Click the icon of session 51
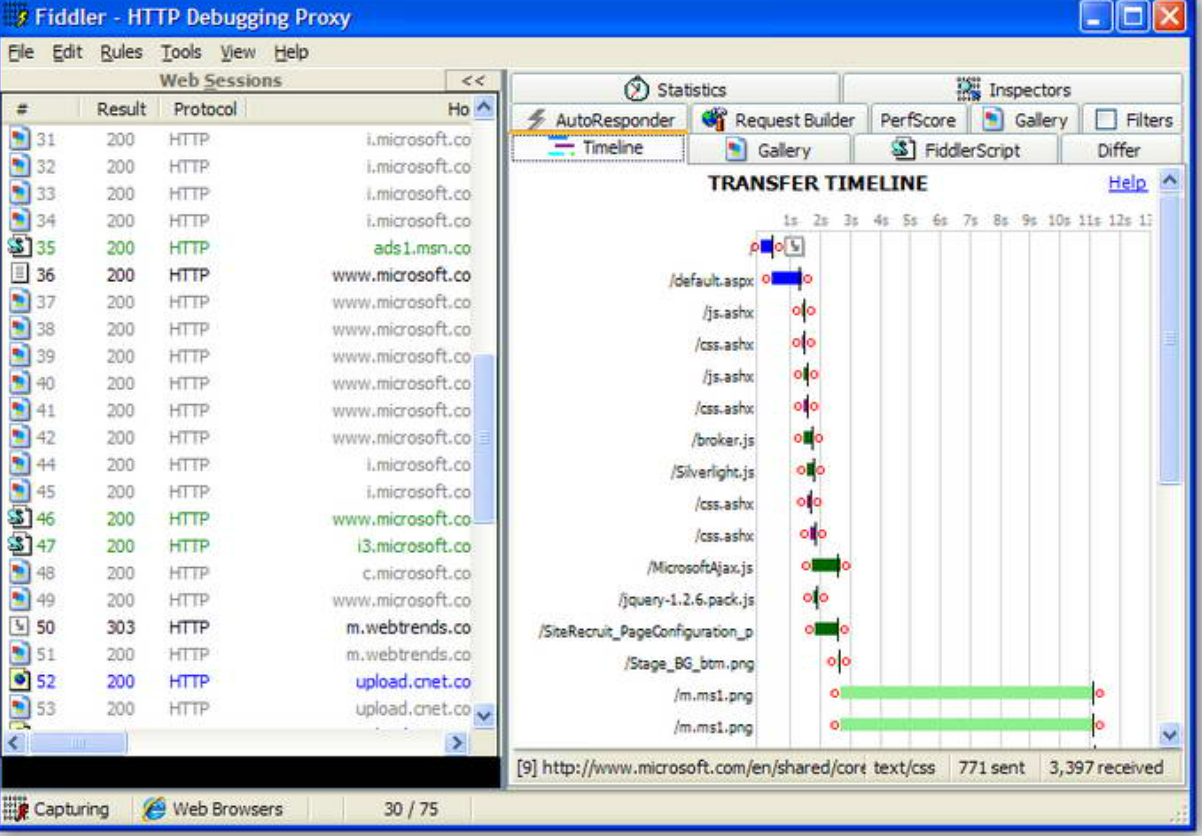 pyautogui.click(x=19, y=654)
